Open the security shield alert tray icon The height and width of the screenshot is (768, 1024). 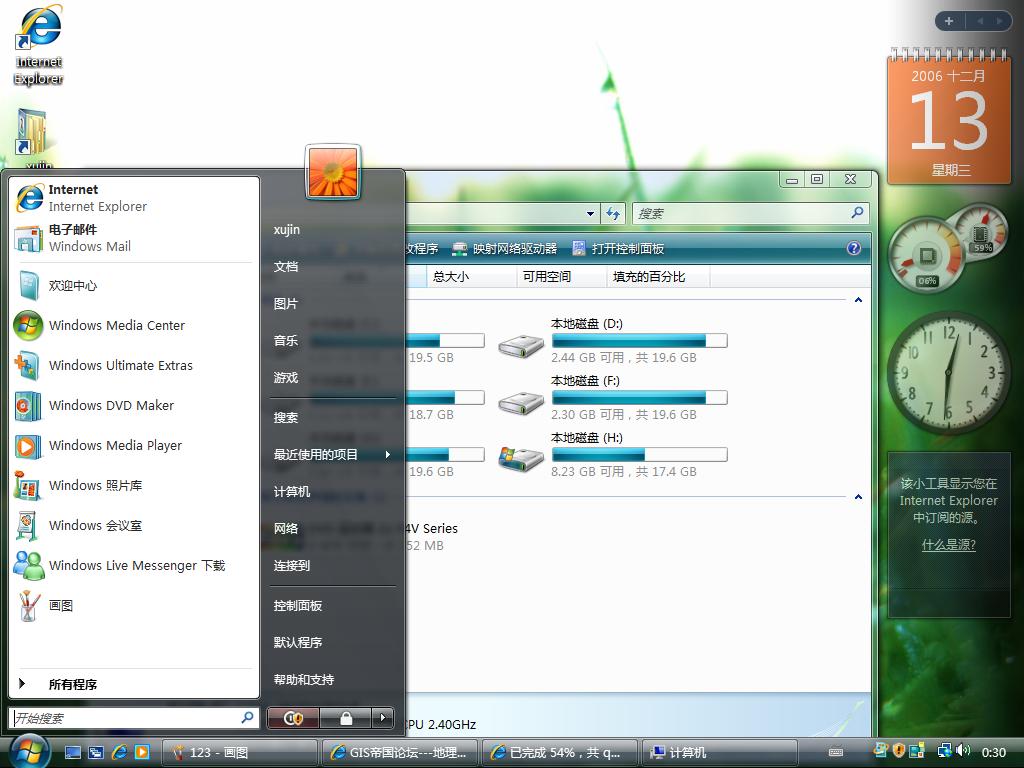(899, 751)
